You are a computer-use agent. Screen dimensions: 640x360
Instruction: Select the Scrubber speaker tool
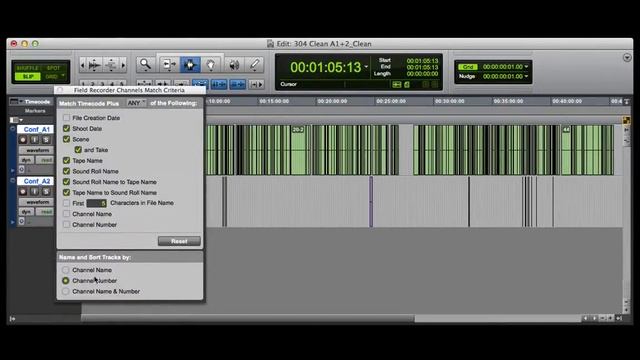coord(234,64)
